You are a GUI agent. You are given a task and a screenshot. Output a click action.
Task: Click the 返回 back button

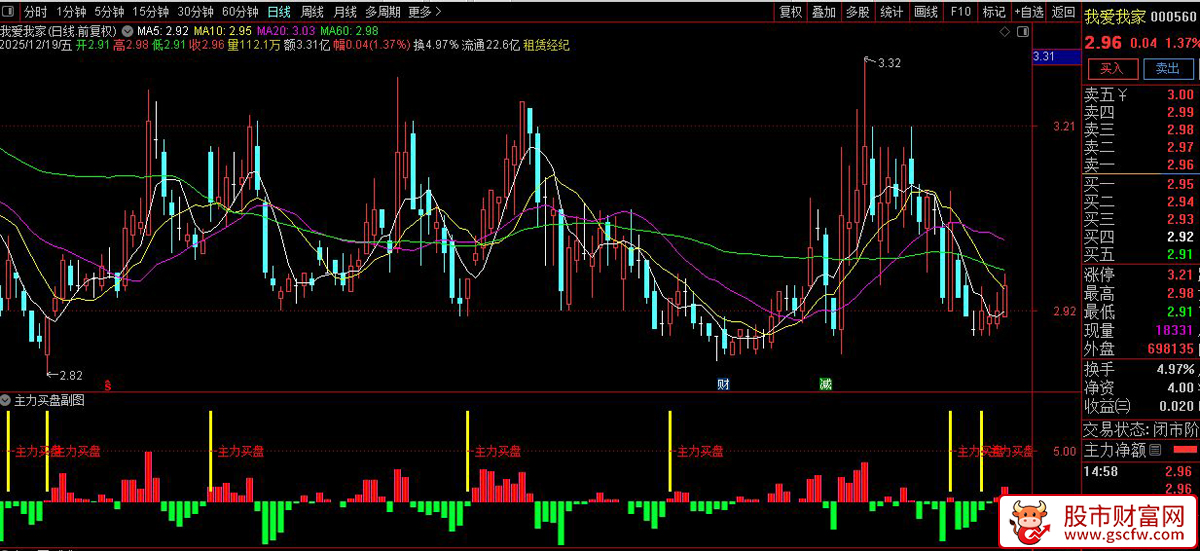click(x=1063, y=12)
